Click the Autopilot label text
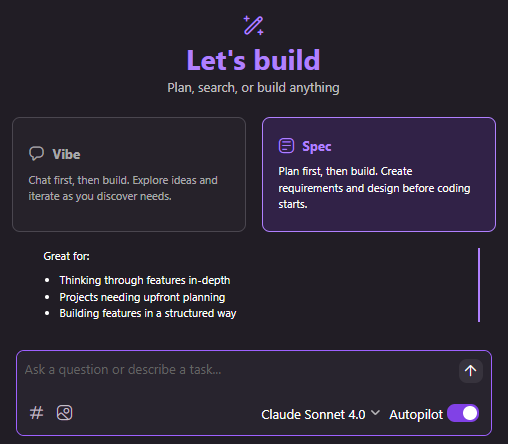 click(416, 415)
